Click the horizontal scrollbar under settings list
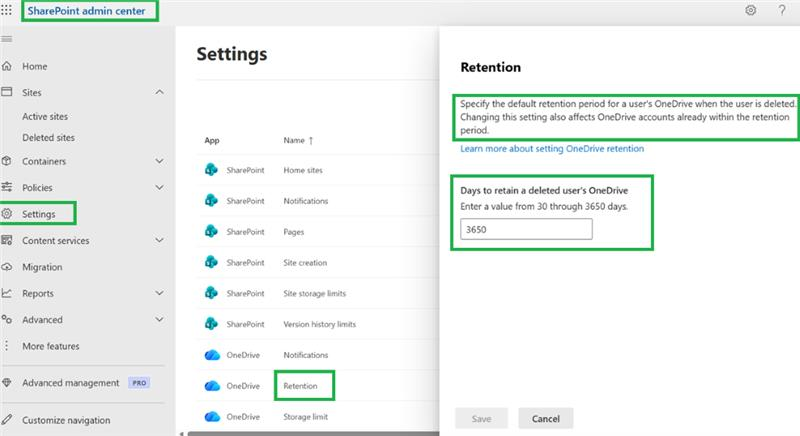Screen dimensions: 800x436 click(312, 433)
